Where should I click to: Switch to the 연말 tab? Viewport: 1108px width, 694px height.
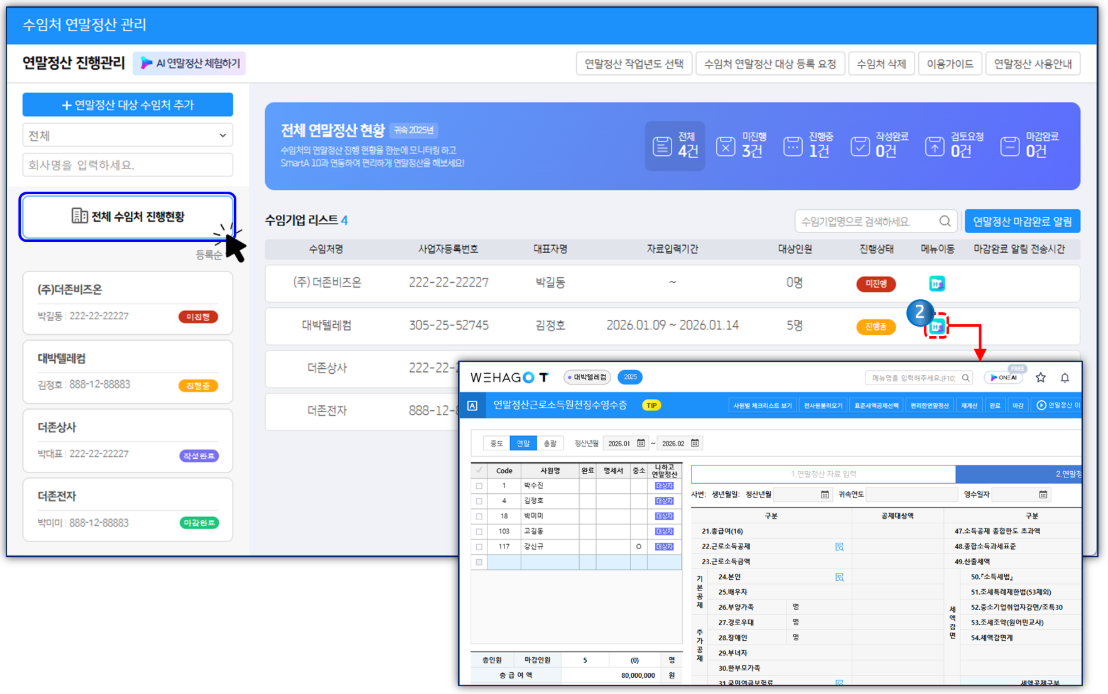[x=523, y=443]
